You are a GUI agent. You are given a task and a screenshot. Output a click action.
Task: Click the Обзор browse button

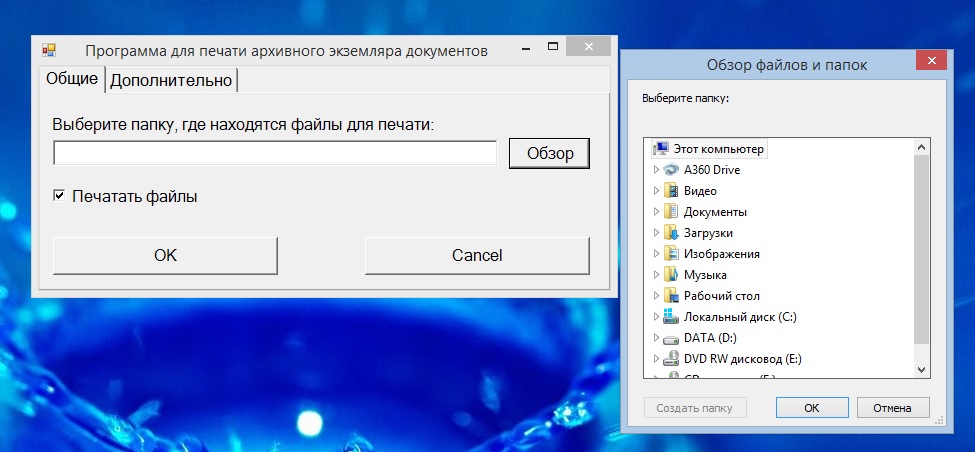(550, 153)
